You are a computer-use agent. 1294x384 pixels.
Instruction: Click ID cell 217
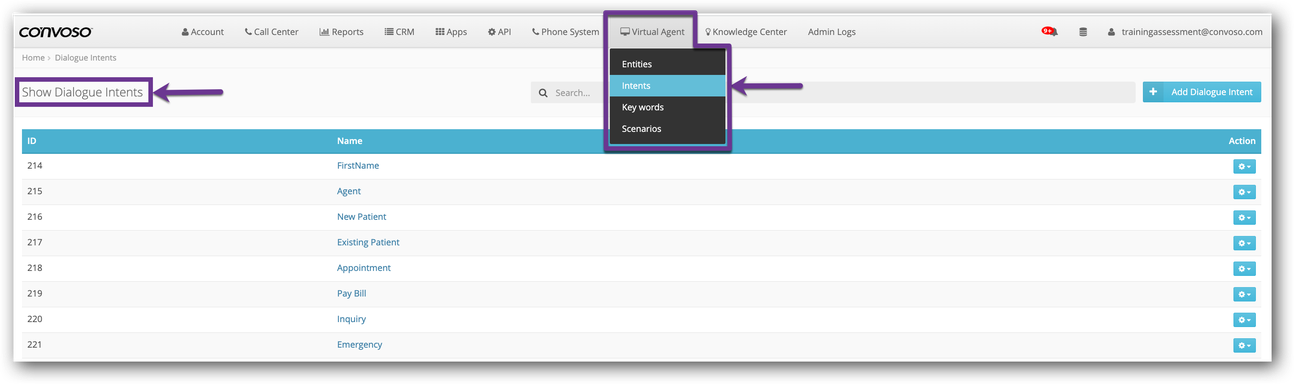[35, 243]
